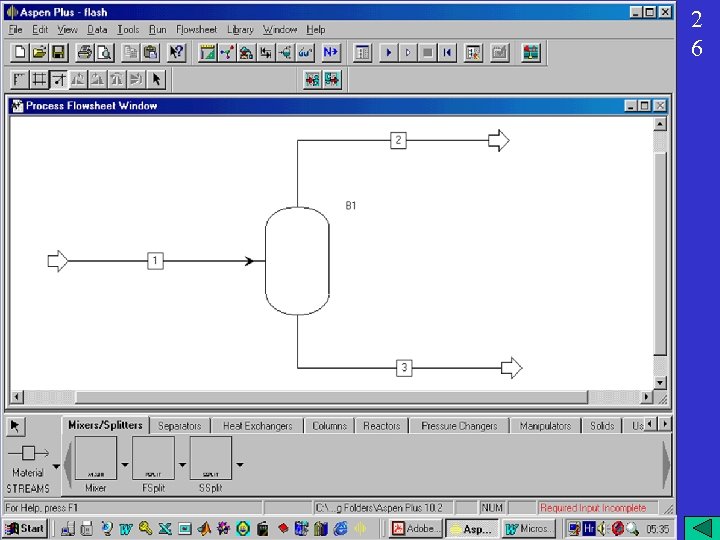The height and width of the screenshot is (540, 720).
Task: Switch to the Columns tab
Action: (329, 426)
